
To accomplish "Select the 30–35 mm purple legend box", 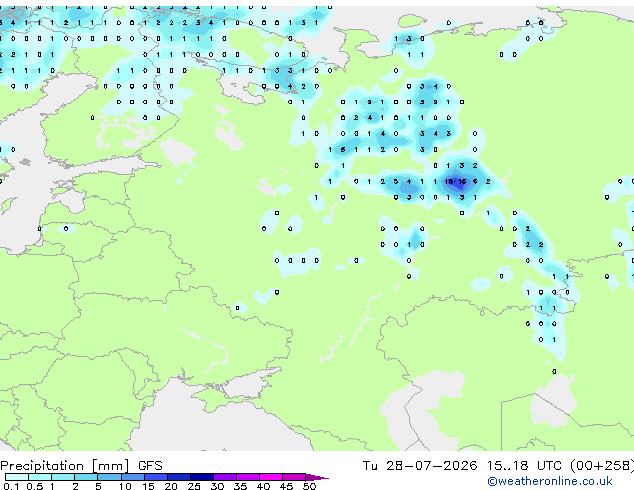I will point(225,477).
